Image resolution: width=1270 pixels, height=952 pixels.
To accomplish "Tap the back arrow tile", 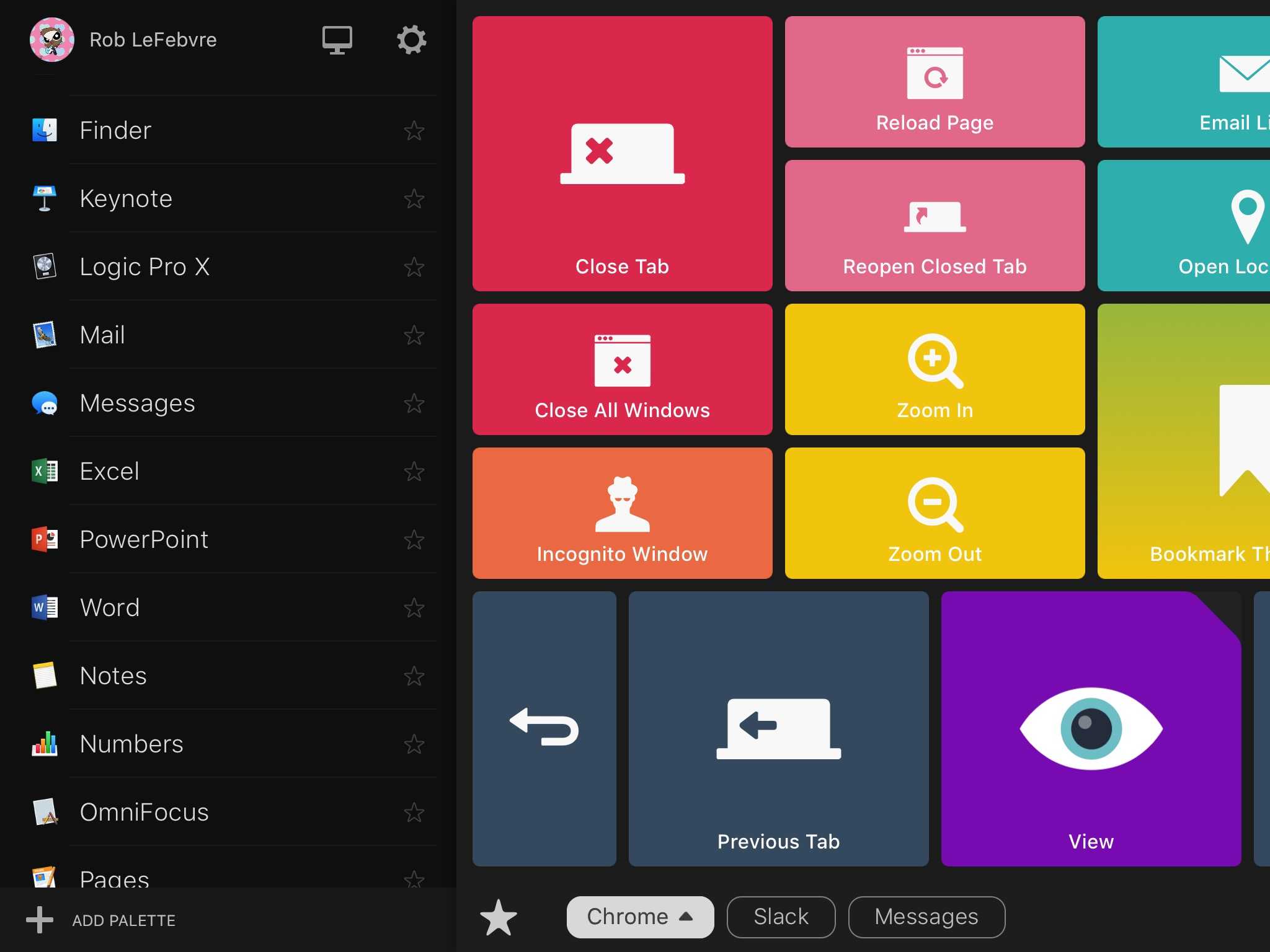I will pyautogui.click(x=544, y=728).
